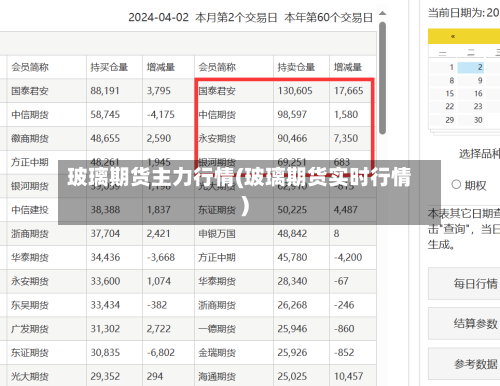Click the 东吴期货 member name cell

pos(47,305)
